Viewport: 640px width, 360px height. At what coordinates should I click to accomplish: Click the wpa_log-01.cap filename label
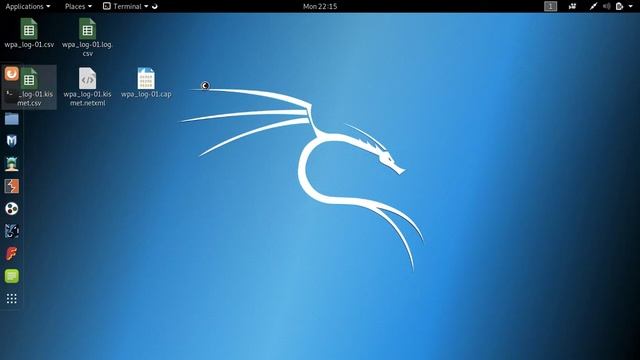[x=146, y=94]
